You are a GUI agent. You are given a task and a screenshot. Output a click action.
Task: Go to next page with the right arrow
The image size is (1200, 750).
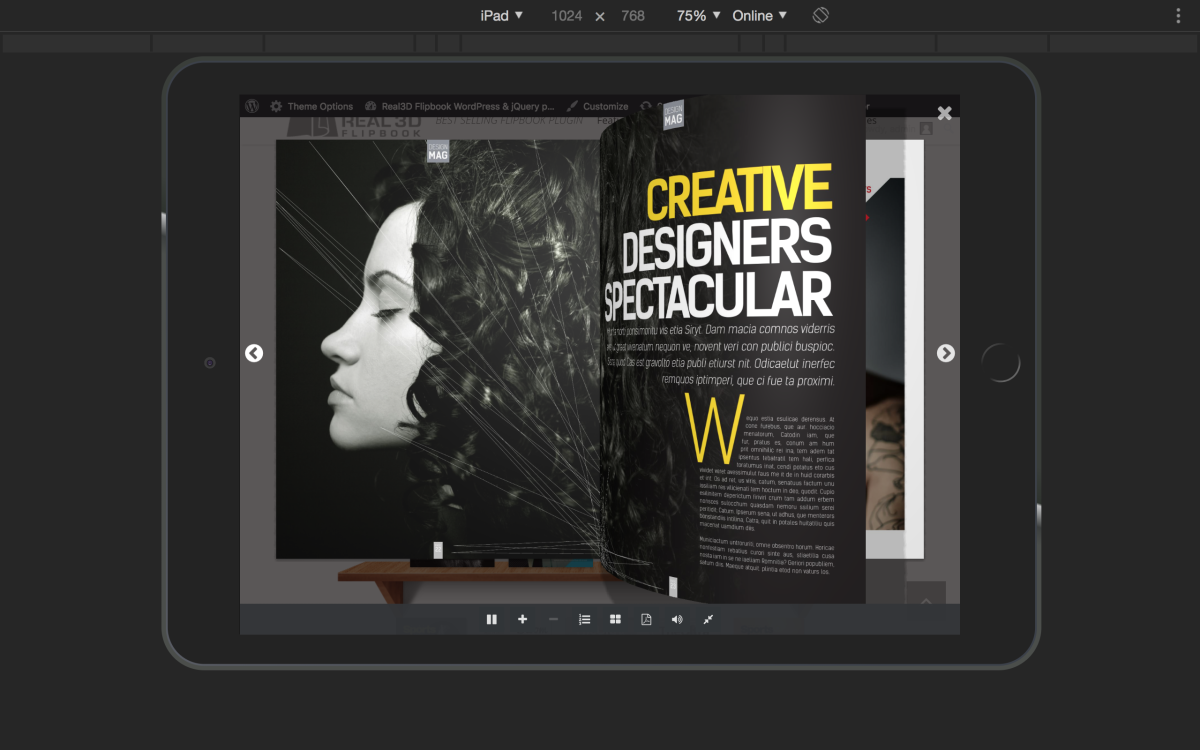tap(945, 353)
